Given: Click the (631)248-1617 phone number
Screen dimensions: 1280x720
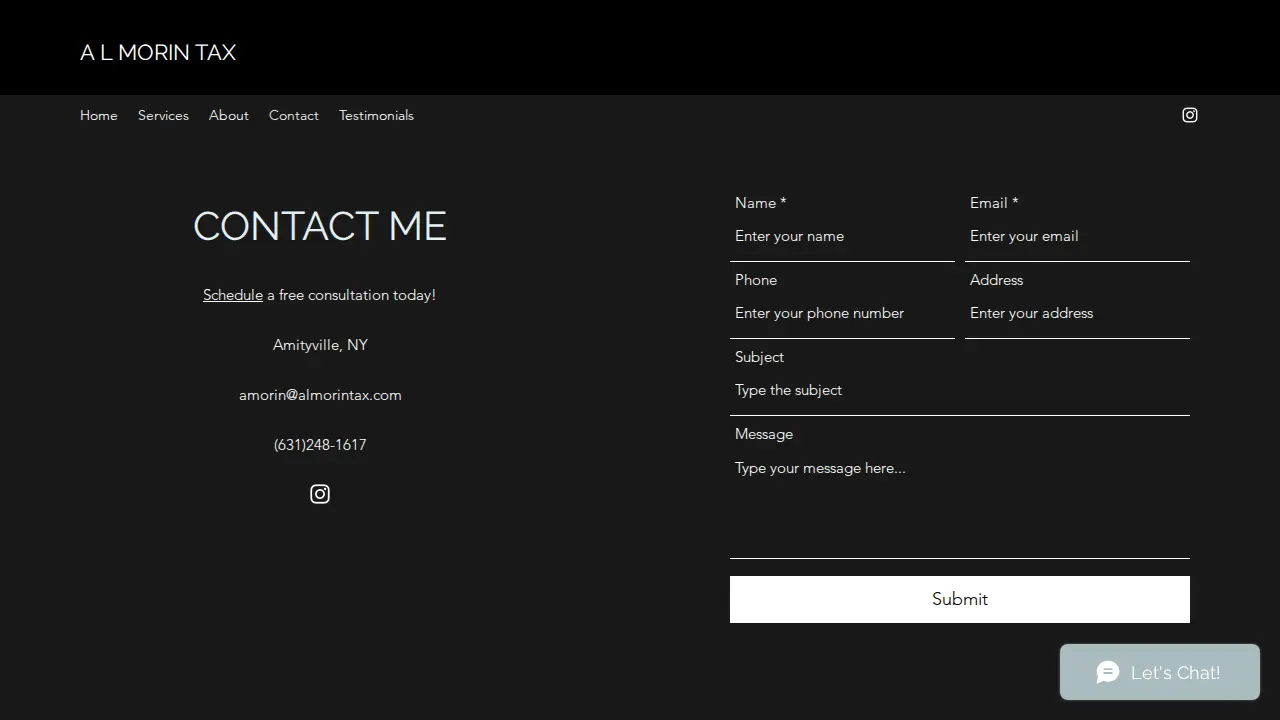Looking at the screenshot, I should tap(320, 445).
